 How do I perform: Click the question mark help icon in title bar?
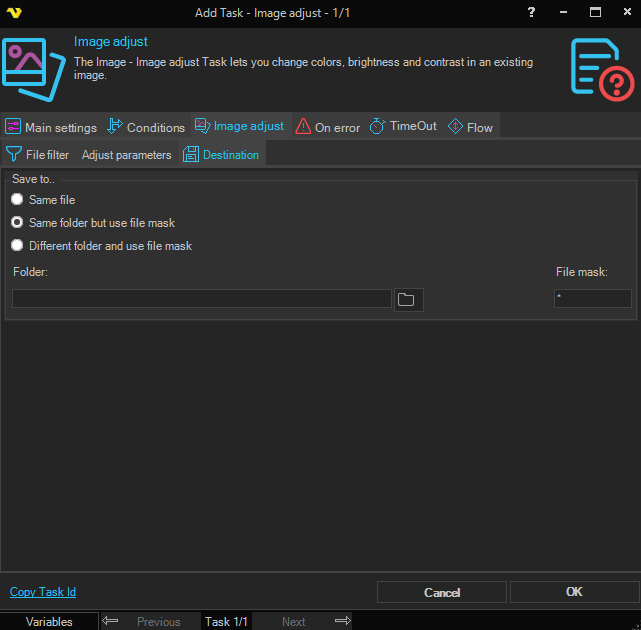tap(530, 12)
